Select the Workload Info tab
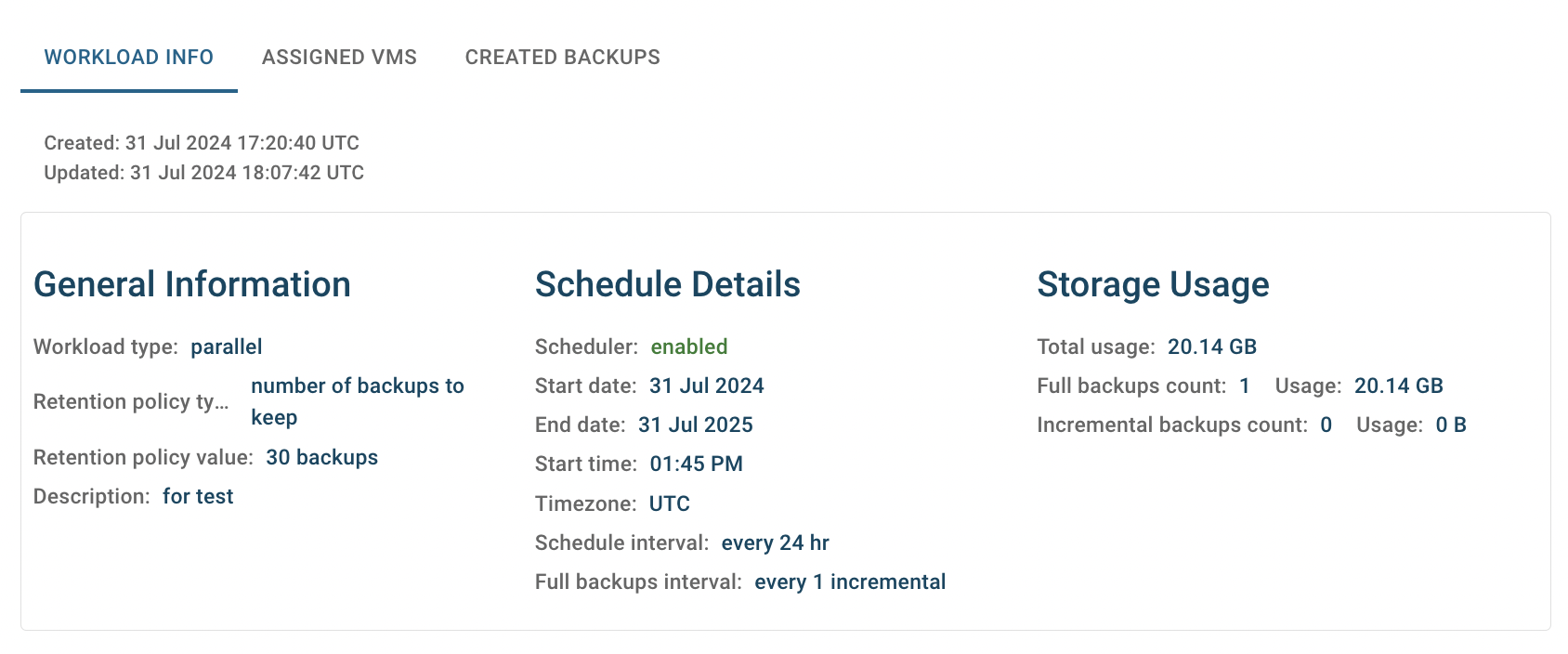This screenshot has height=654, width=1568. pos(129,58)
